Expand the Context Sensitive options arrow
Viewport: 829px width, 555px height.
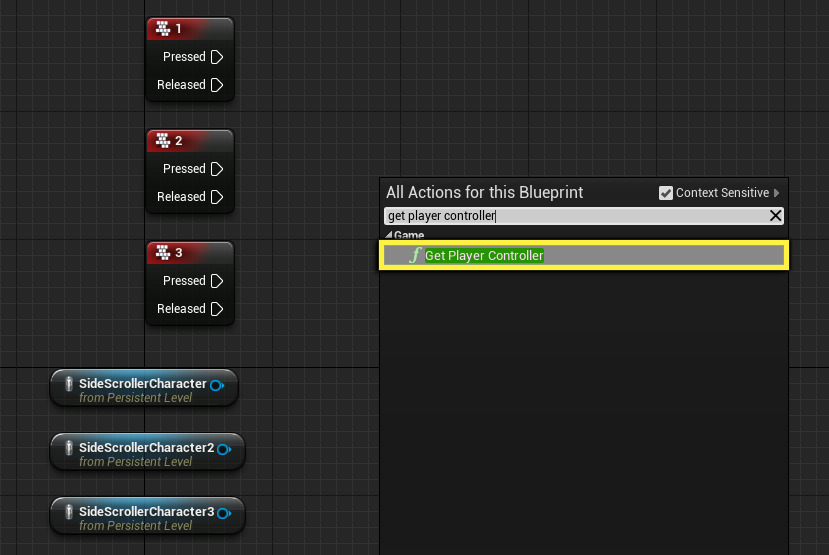777,193
